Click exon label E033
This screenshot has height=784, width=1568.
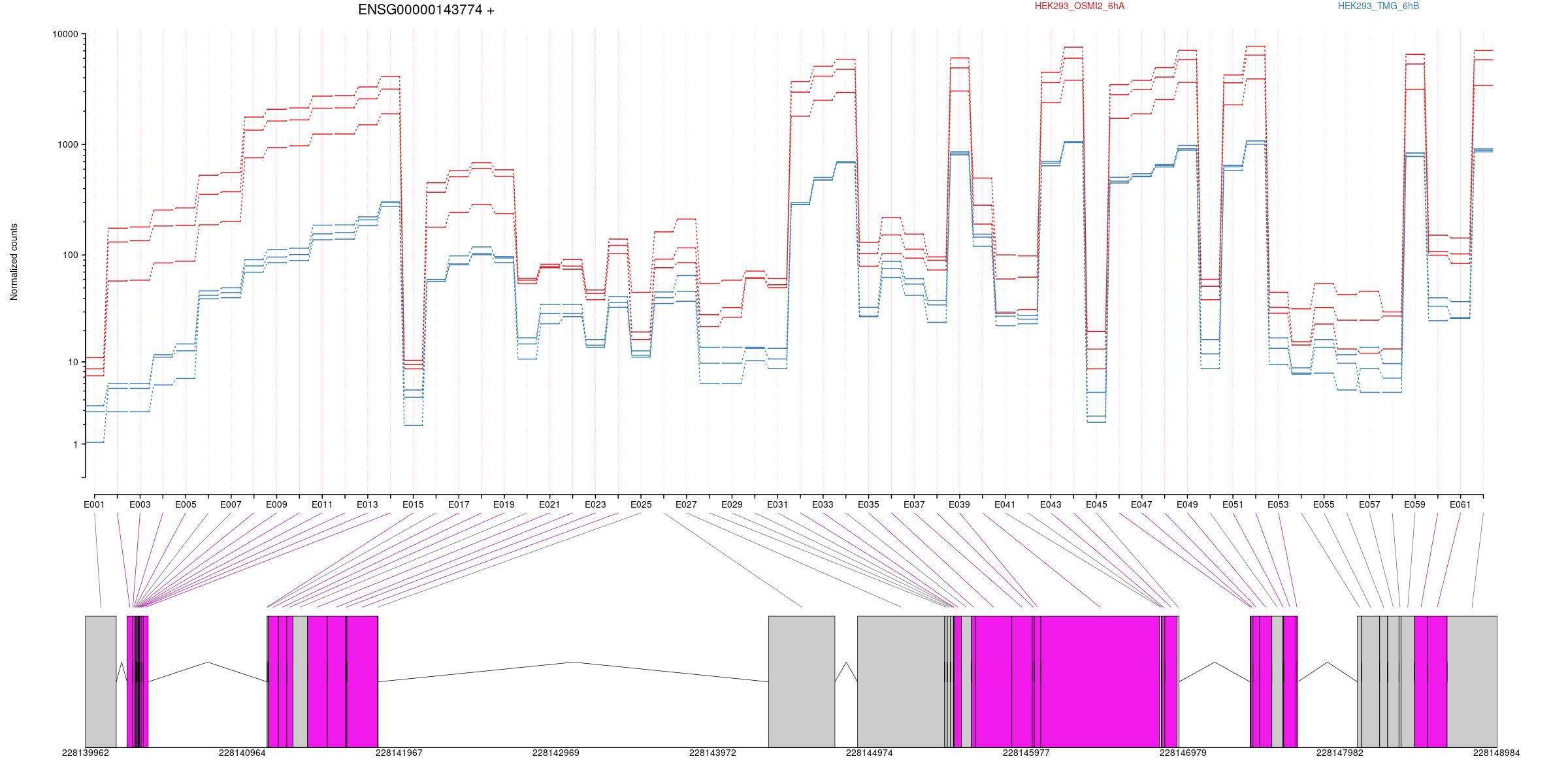(x=823, y=504)
